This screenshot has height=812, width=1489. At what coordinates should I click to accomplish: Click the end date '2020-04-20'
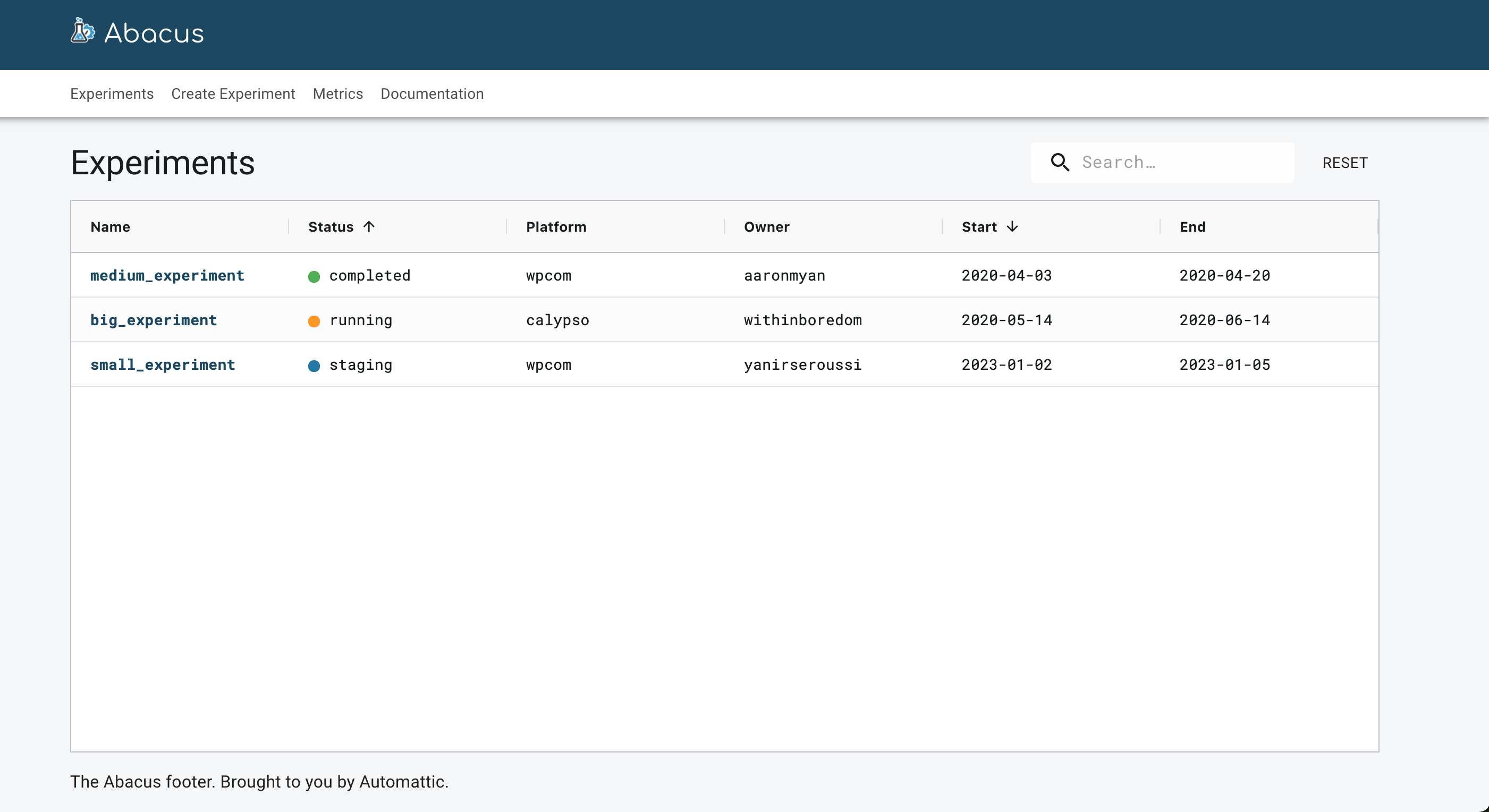(1225, 276)
